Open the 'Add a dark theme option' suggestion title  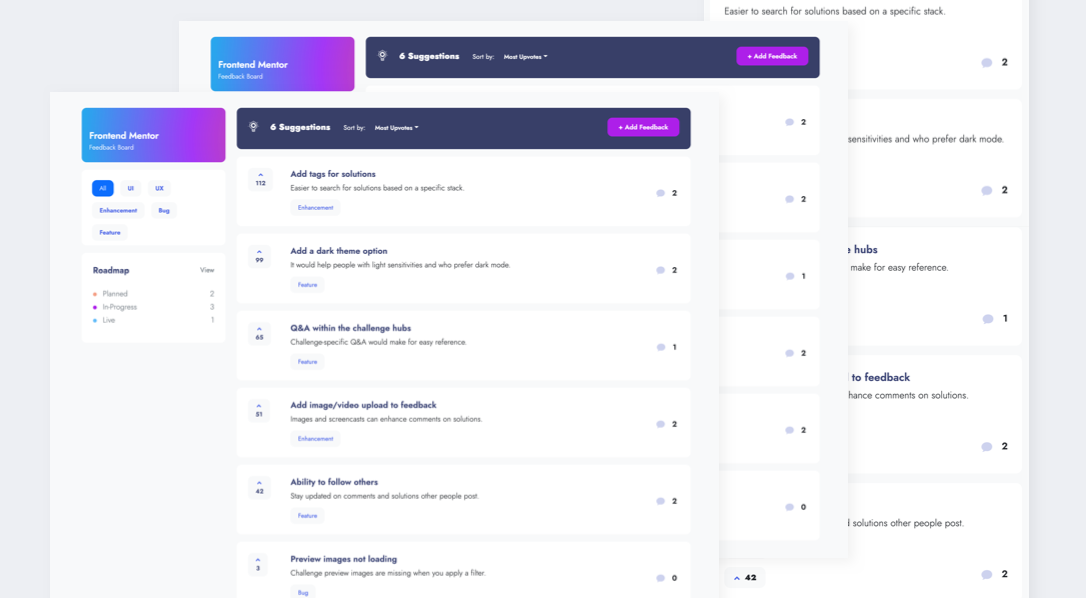tap(339, 251)
